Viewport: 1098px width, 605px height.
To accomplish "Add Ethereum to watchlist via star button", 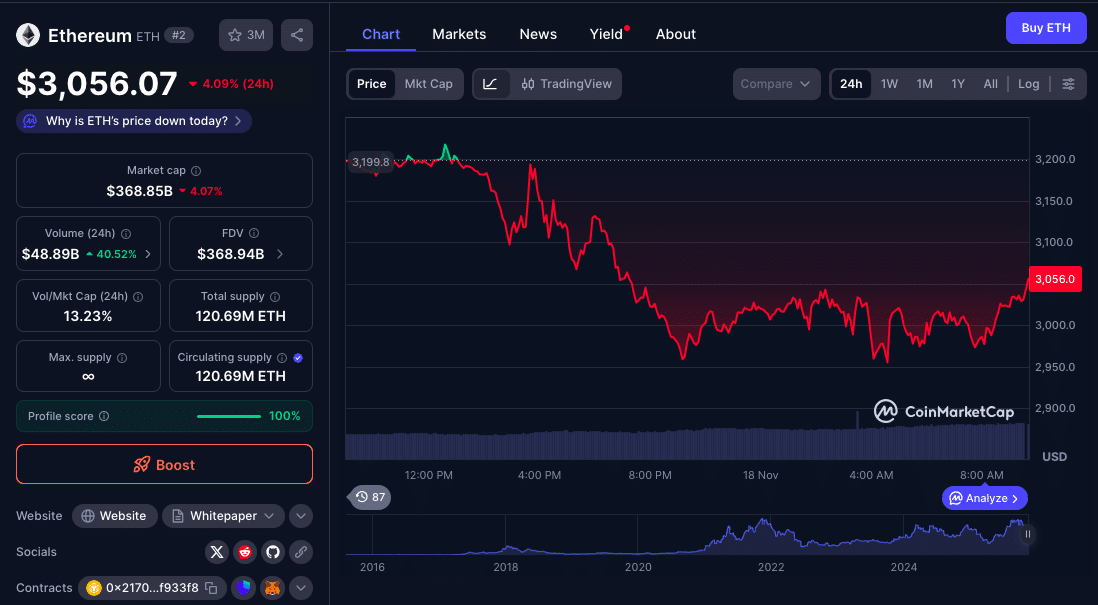I will (246, 35).
